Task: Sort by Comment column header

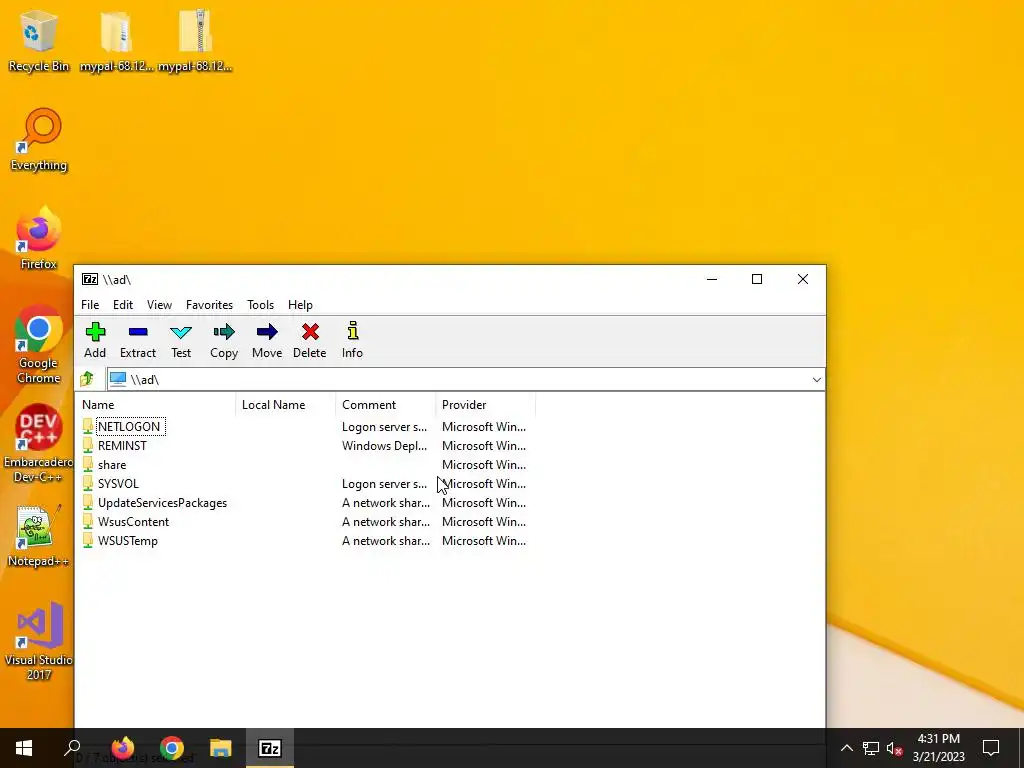Action: (385, 405)
